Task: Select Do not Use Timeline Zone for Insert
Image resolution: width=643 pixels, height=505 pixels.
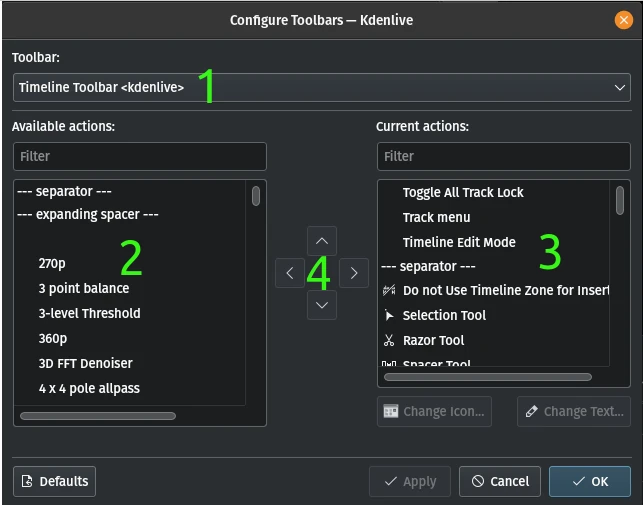Action: (506, 290)
